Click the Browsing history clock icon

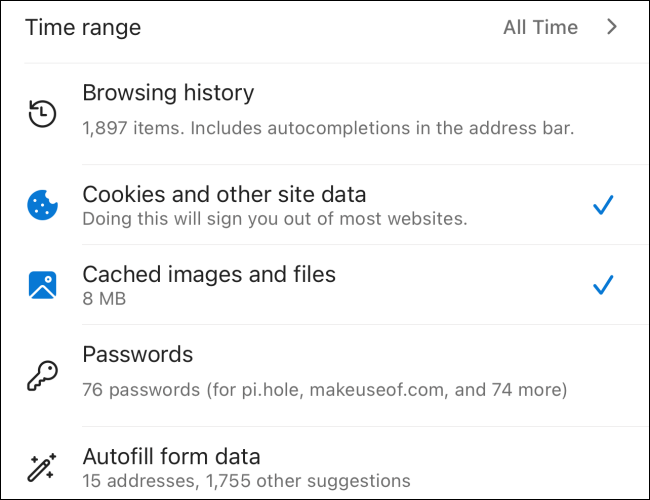[x=42, y=114]
